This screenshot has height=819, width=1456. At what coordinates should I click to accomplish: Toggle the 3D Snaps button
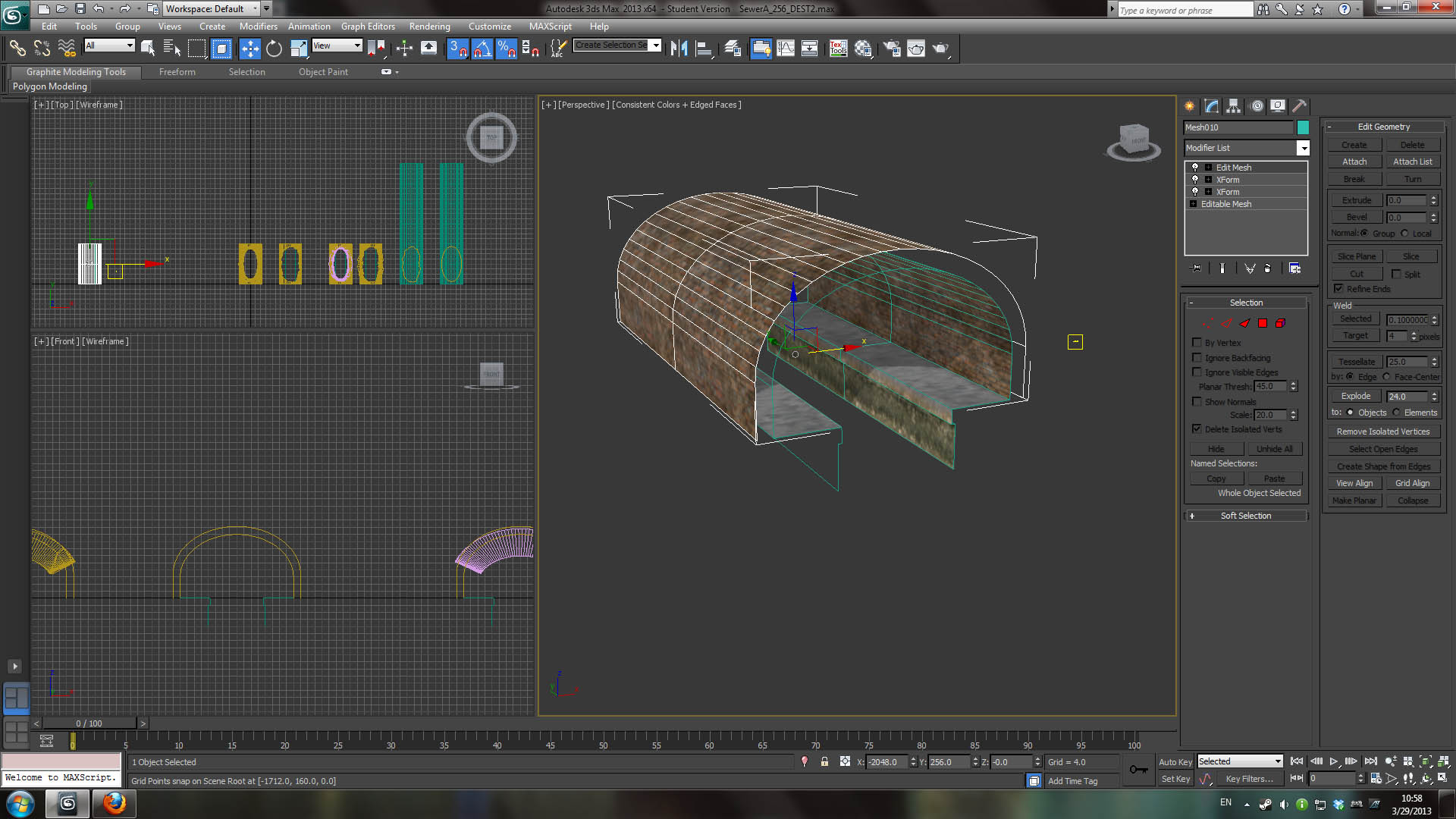coord(457,49)
